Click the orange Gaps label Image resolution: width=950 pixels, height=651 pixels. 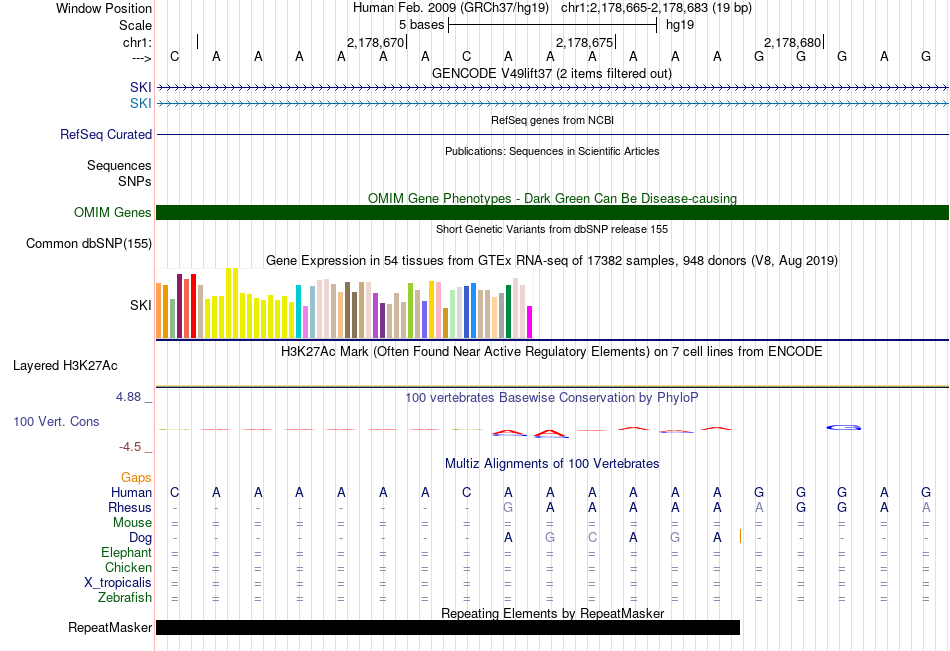[x=136, y=478]
